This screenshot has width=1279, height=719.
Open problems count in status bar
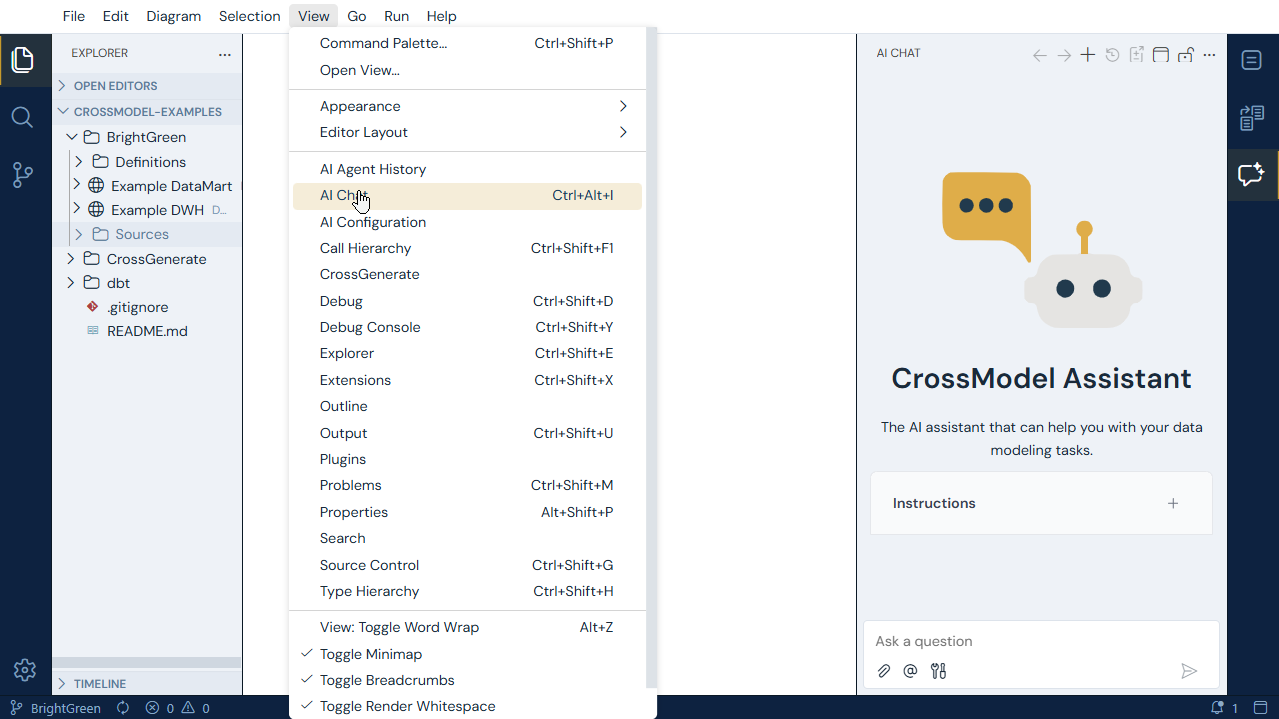pos(177,708)
